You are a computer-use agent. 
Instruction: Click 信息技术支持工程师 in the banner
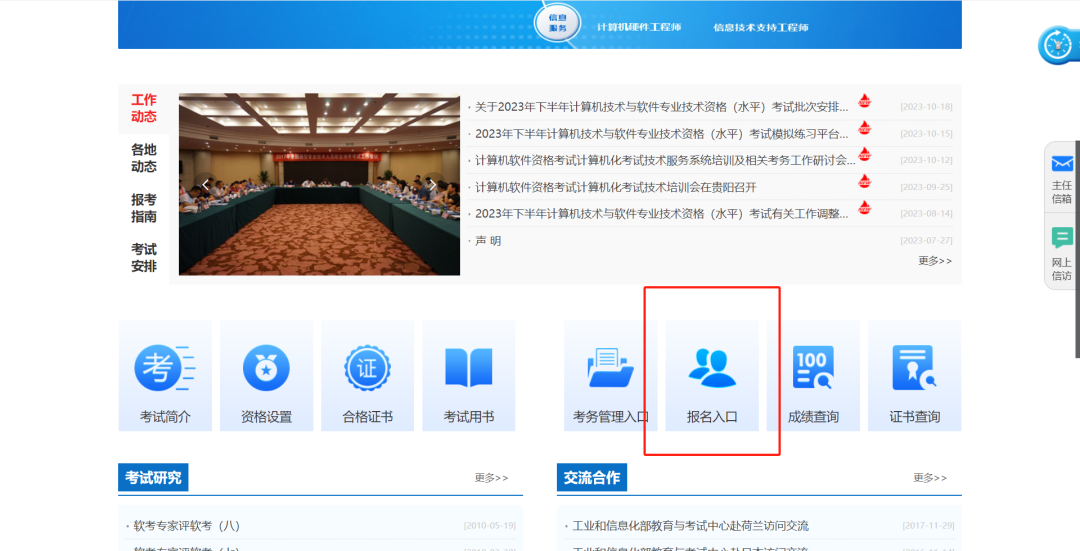pos(761,28)
